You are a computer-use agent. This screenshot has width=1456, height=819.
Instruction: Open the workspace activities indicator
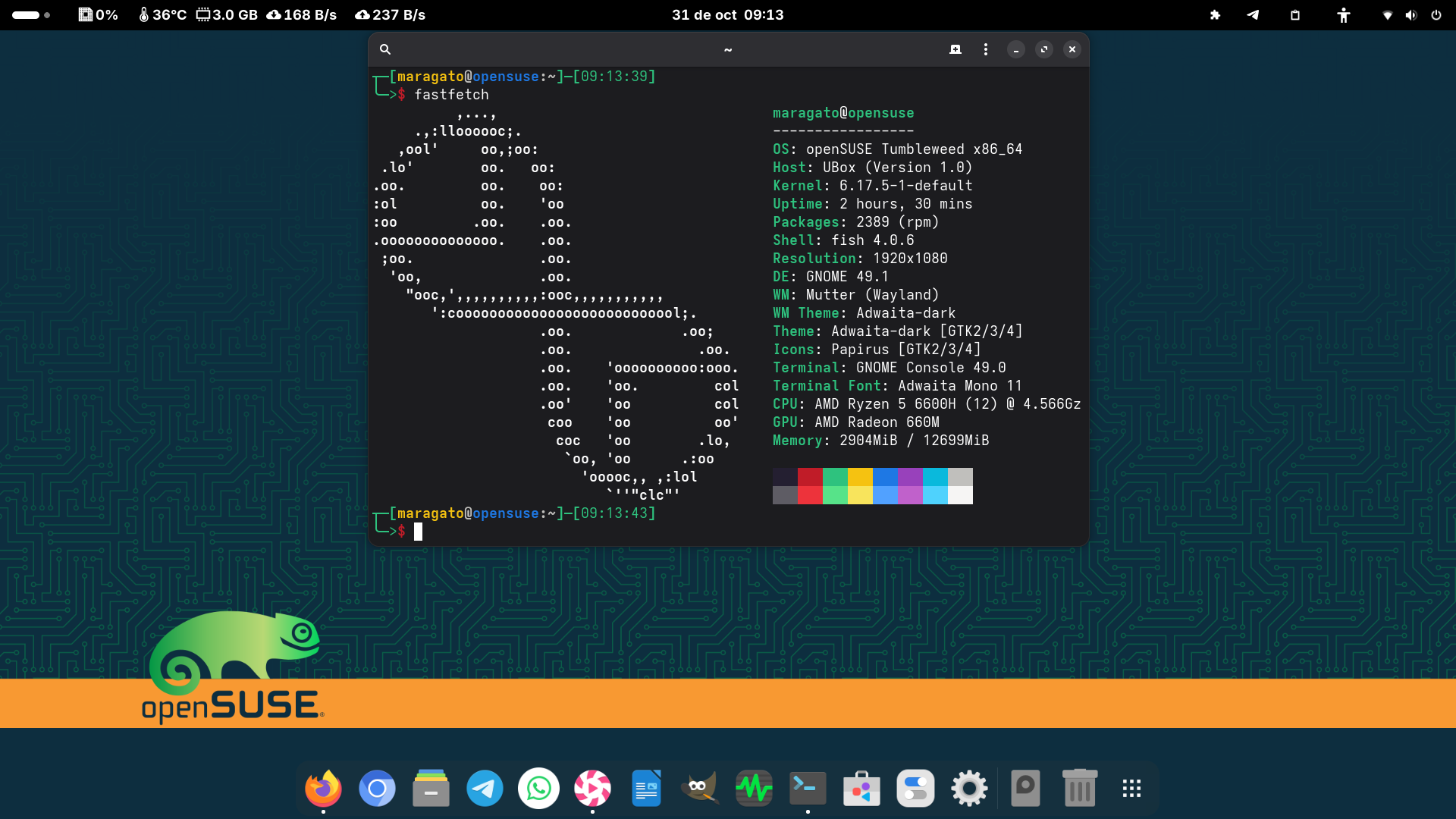click(31, 15)
